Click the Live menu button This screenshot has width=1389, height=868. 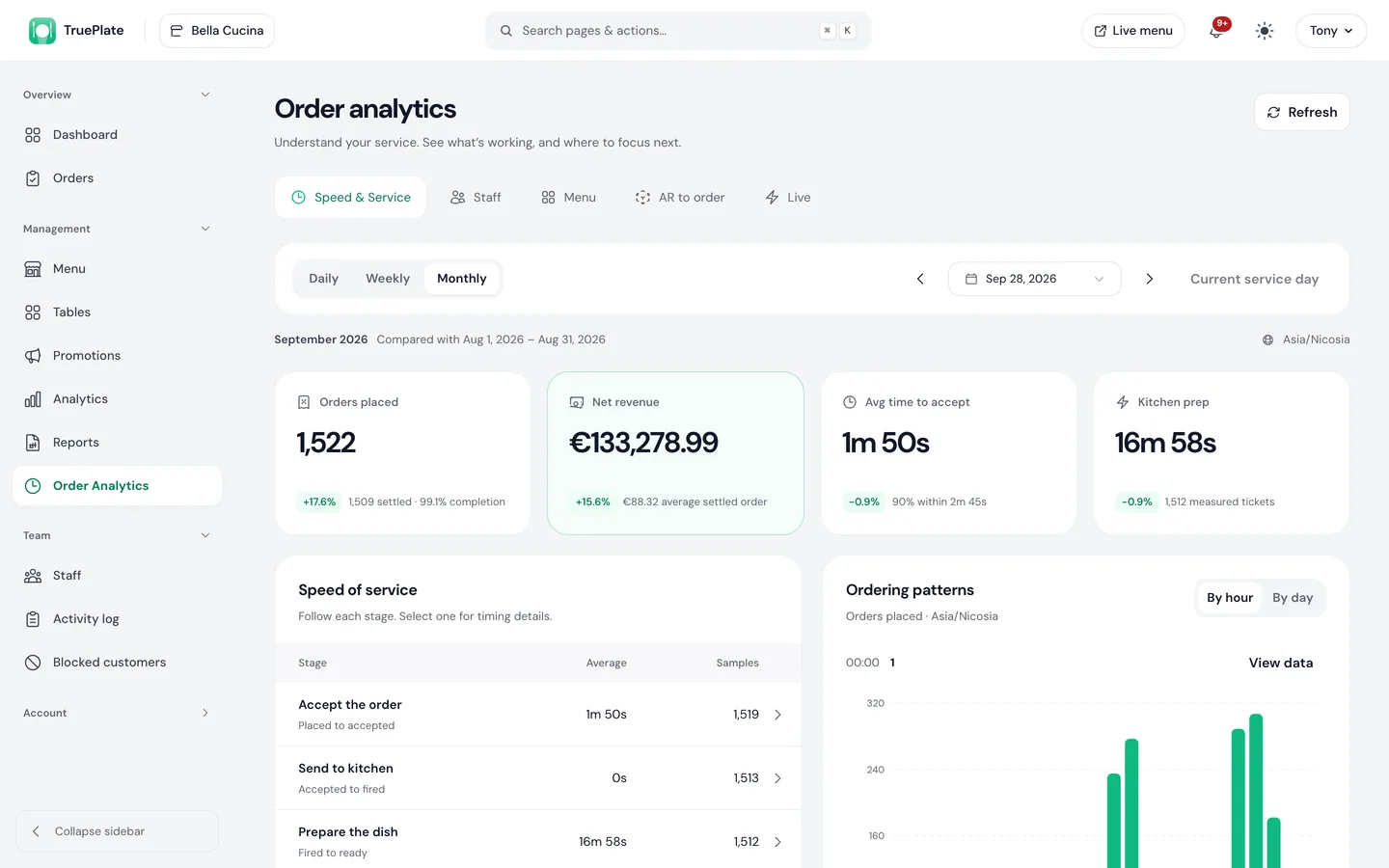[x=1132, y=31]
